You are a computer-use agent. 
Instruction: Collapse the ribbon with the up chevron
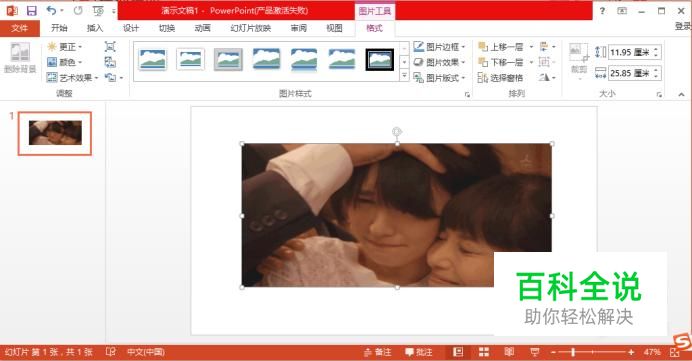pos(681,94)
